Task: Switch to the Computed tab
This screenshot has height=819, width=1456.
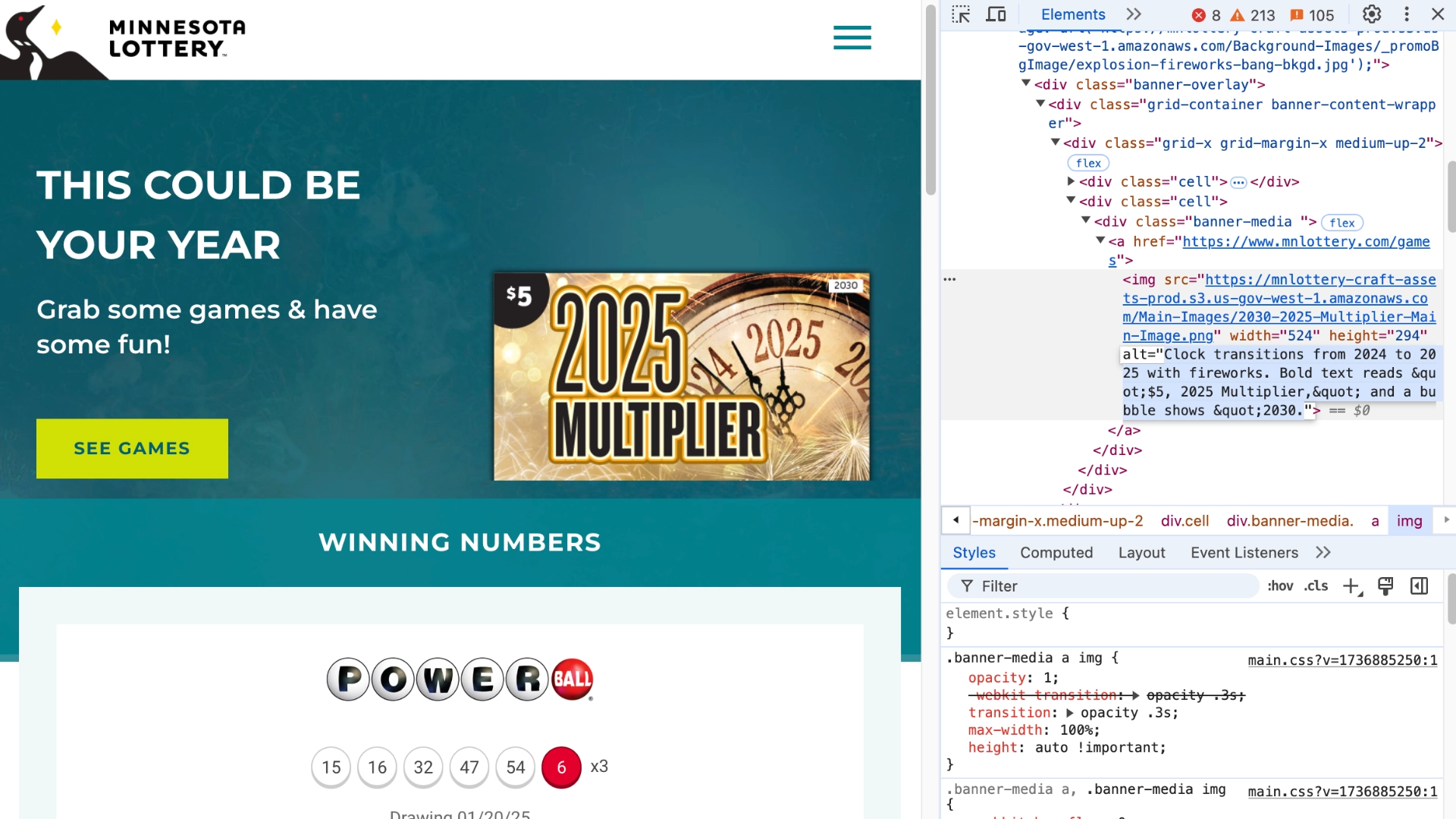Action: point(1056,553)
